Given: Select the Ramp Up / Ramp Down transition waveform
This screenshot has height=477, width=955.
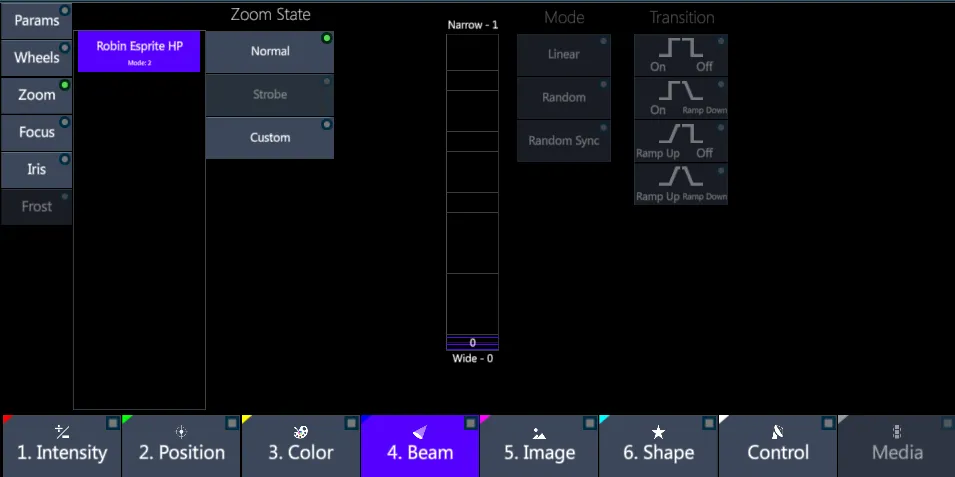Looking at the screenshot, I should coord(681,184).
